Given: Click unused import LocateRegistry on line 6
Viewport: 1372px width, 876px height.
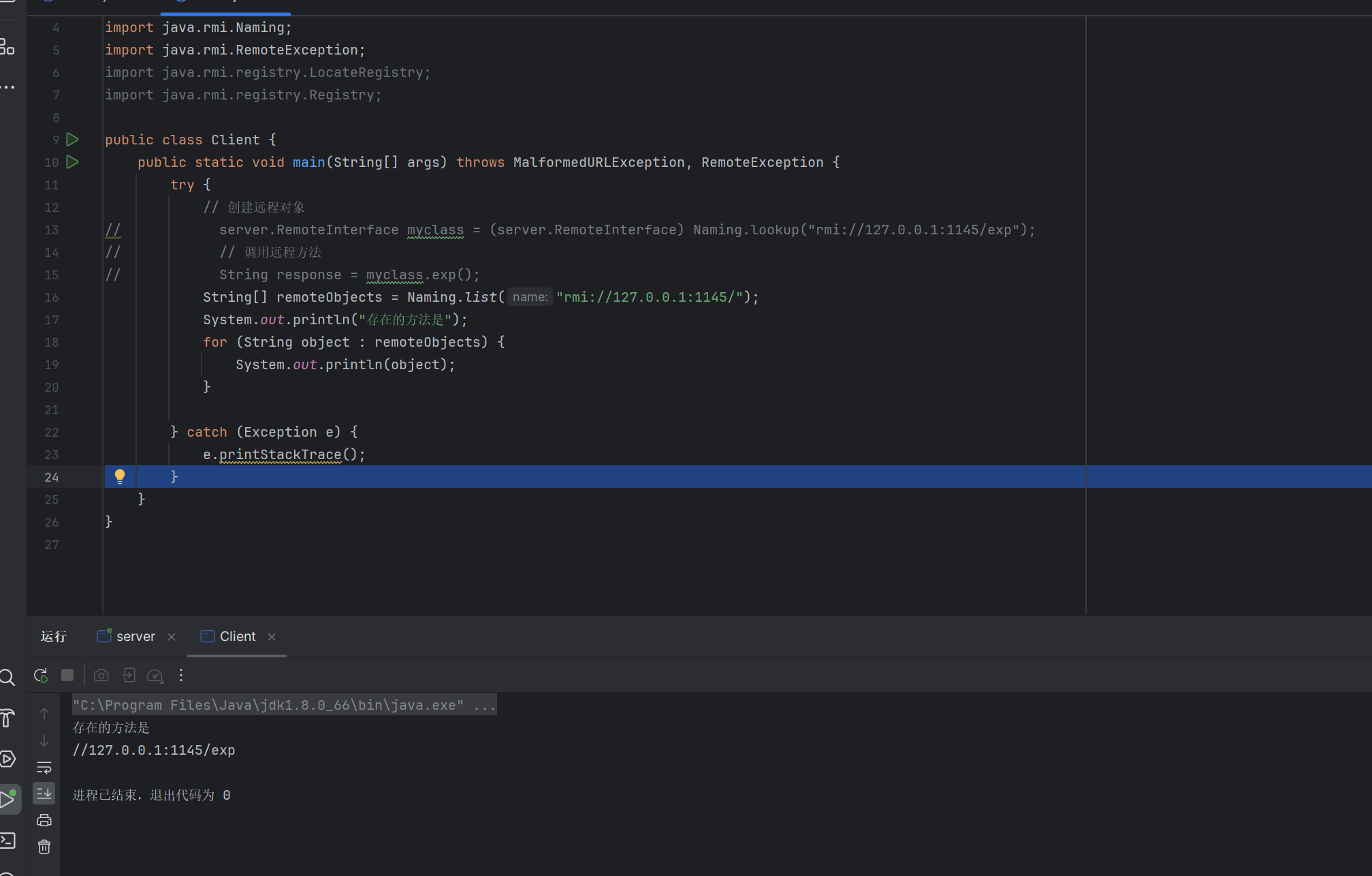Looking at the screenshot, I should pyautogui.click(x=268, y=72).
